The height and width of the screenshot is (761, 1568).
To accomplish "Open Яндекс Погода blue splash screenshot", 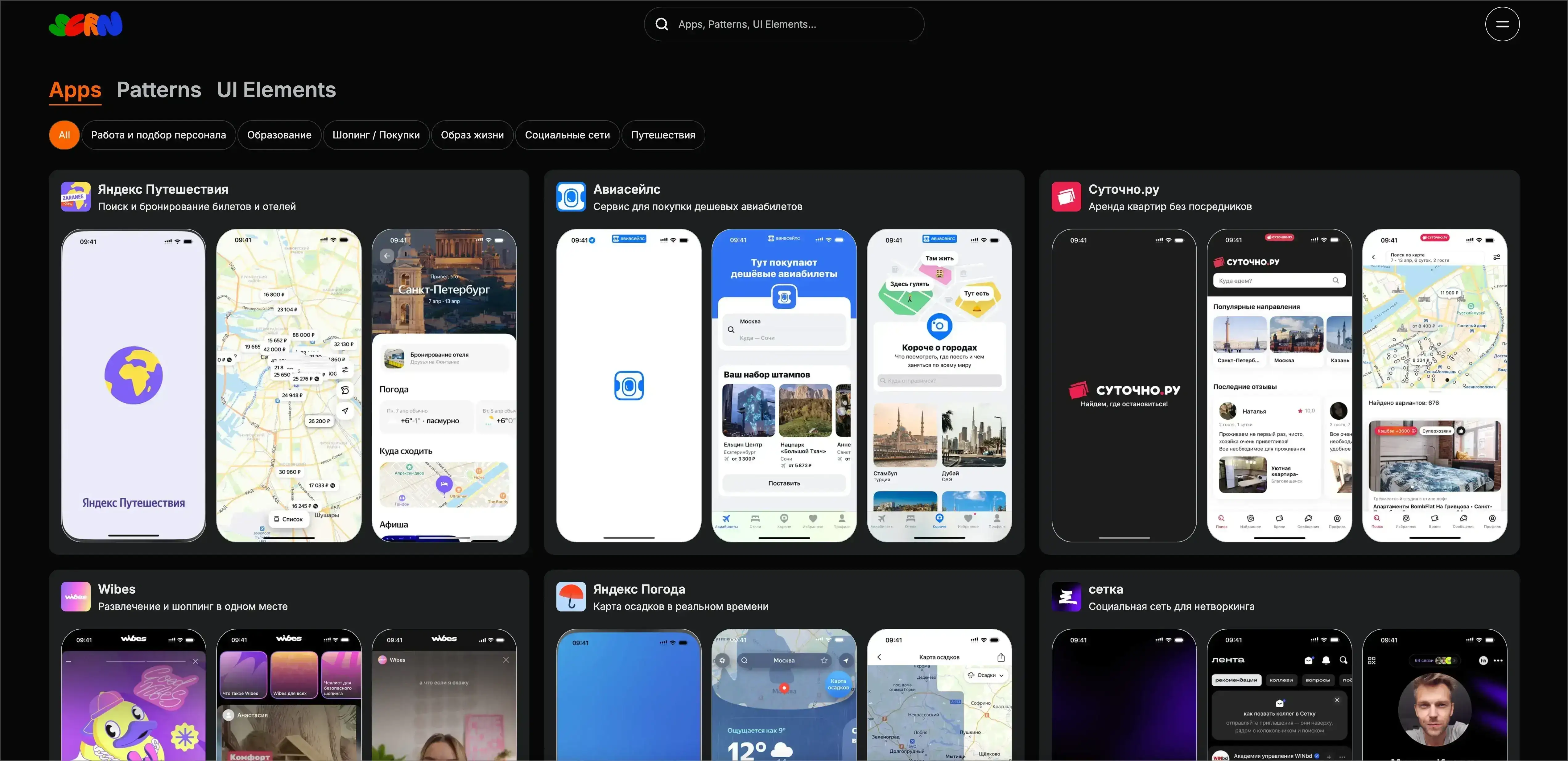I will [x=629, y=695].
